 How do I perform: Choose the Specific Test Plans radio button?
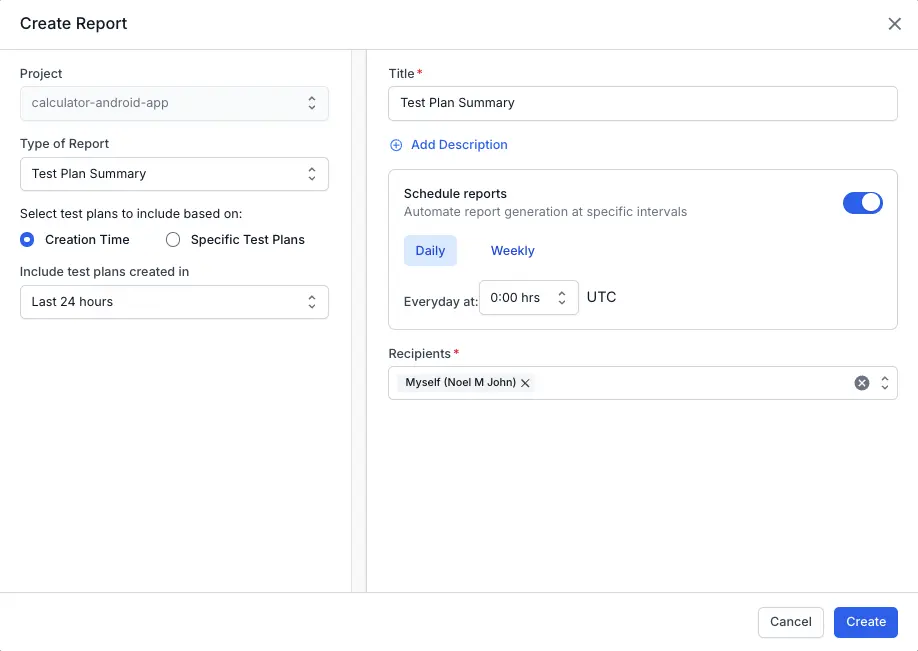tap(173, 240)
